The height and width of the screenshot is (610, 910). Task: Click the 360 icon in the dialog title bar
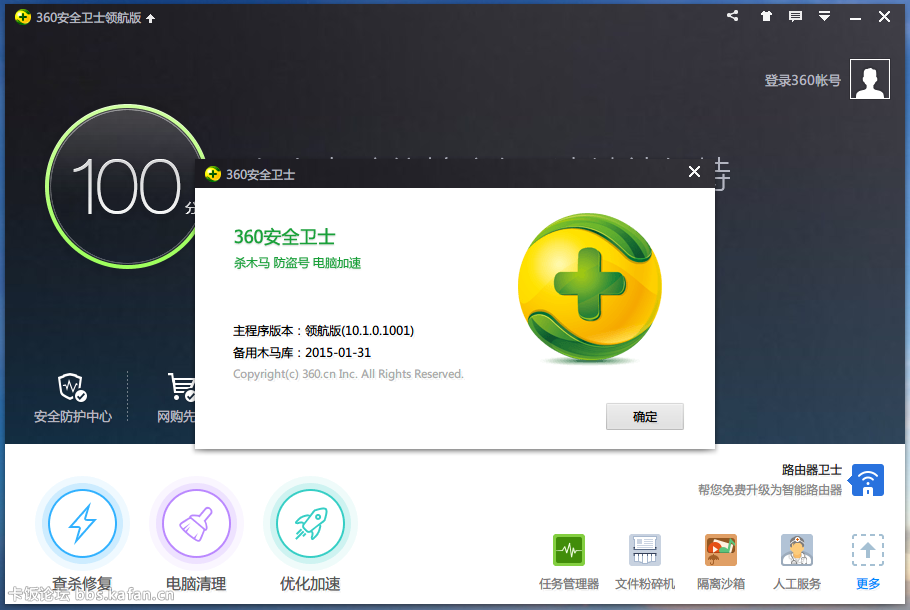click(x=213, y=174)
